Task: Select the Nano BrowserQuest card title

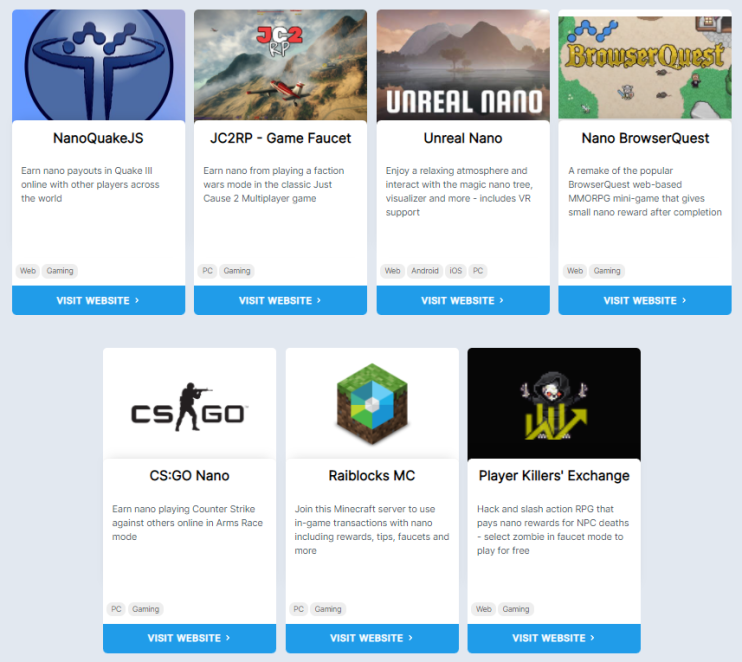Action: [x=645, y=138]
